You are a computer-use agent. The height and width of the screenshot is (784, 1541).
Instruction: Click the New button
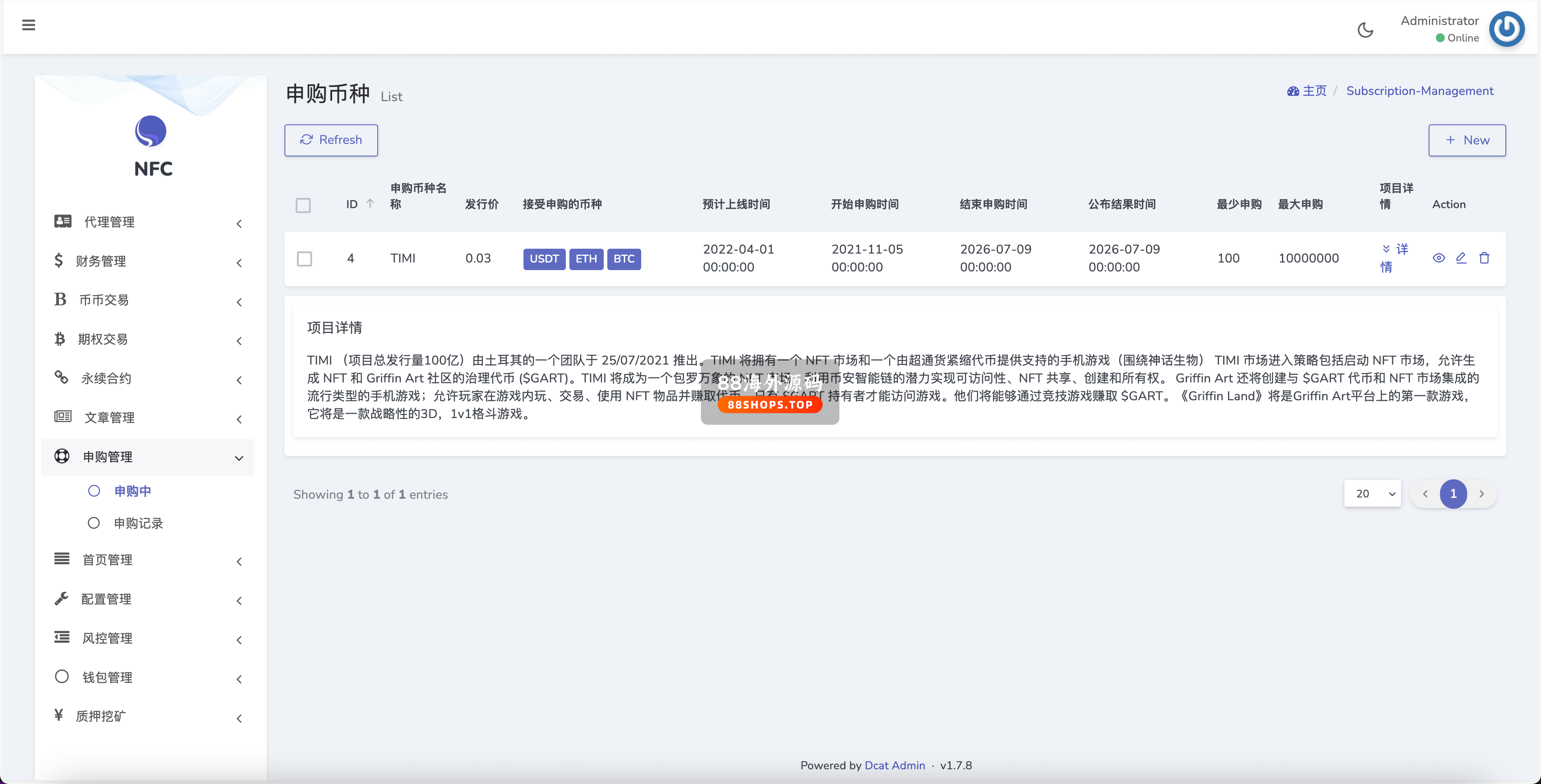(x=1467, y=140)
